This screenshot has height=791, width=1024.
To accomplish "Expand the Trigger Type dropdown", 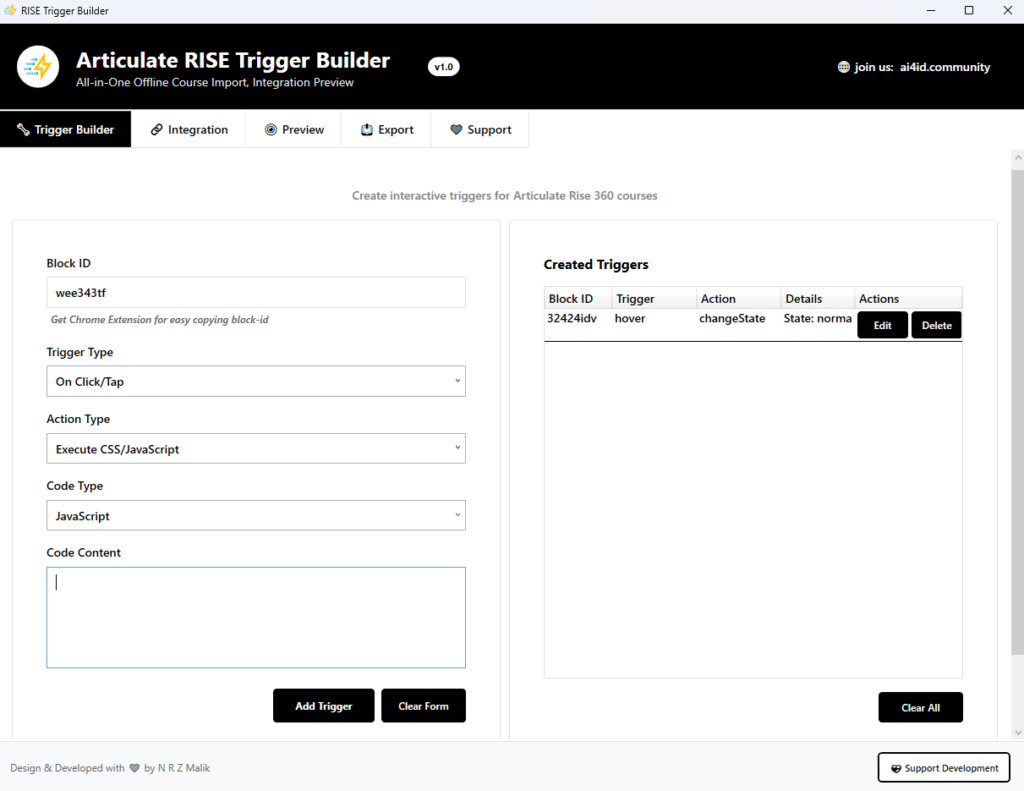I will pyautogui.click(x=256, y=382).
